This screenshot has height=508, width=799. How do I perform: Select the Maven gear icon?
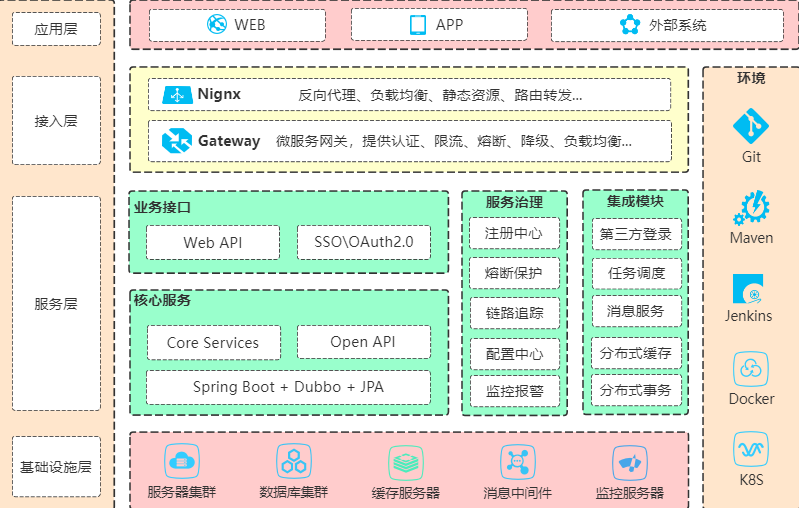(751, 207)
